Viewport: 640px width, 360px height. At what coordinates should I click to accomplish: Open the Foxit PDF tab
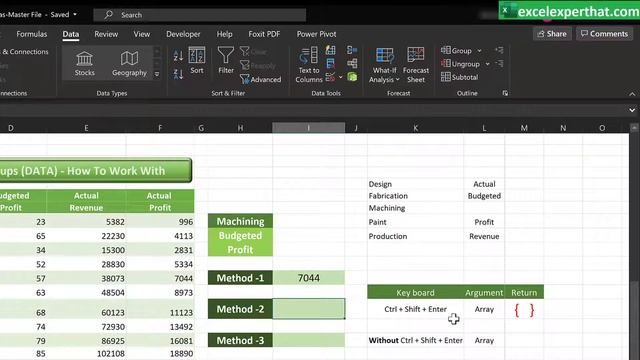[x=264, y=34]
